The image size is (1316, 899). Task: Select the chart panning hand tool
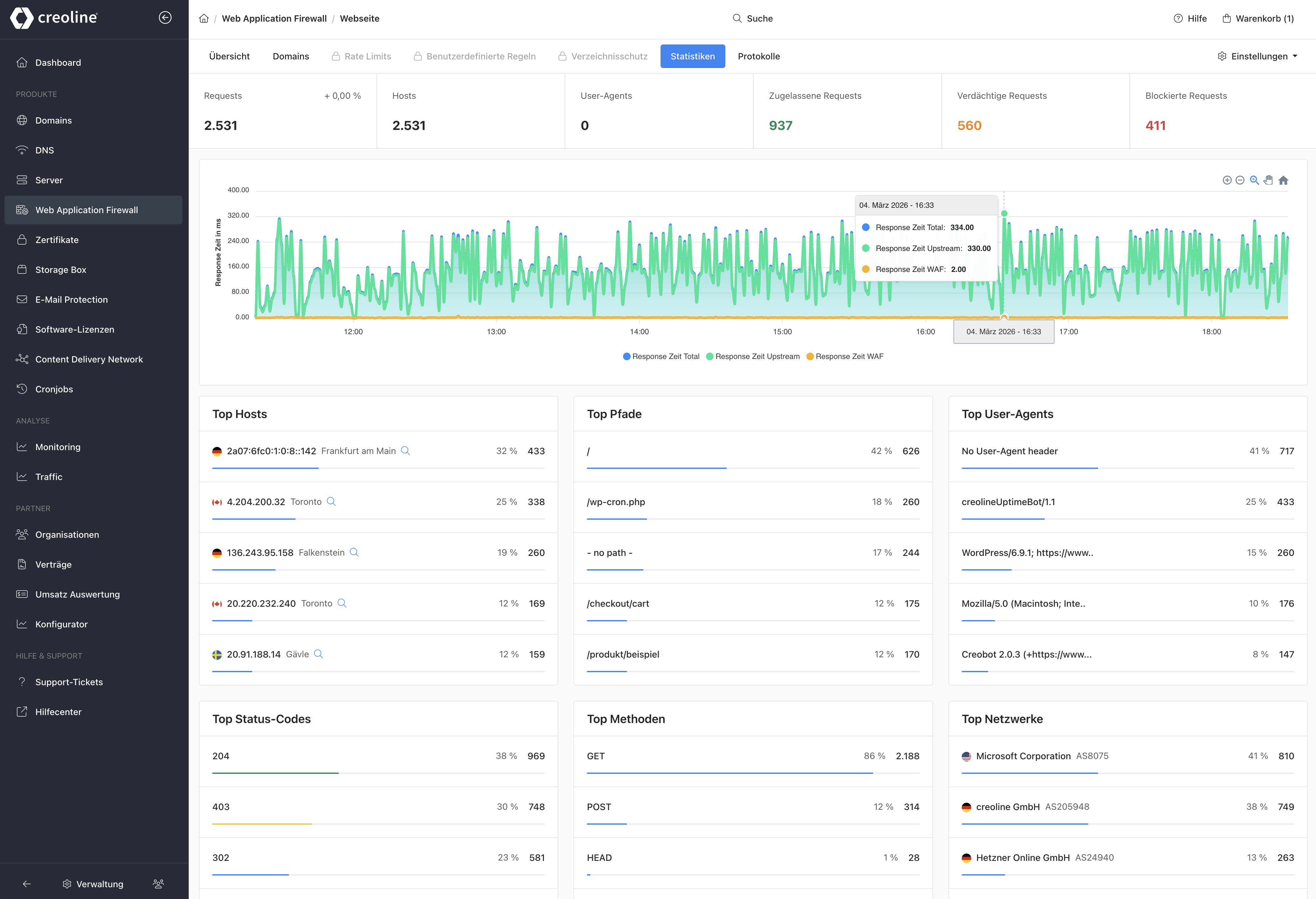click(x=1268, y=180)
